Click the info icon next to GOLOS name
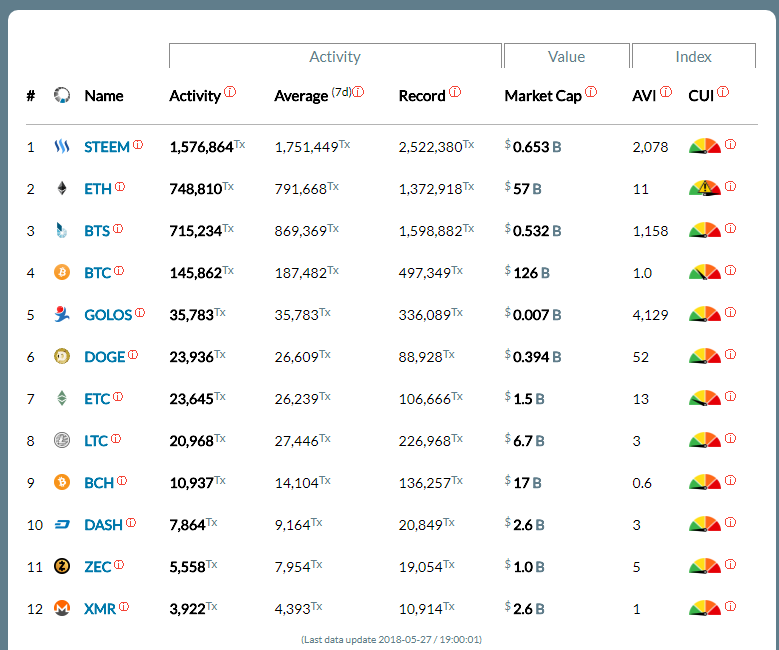This screenshot has width=779, height=650. pos(140,313)
